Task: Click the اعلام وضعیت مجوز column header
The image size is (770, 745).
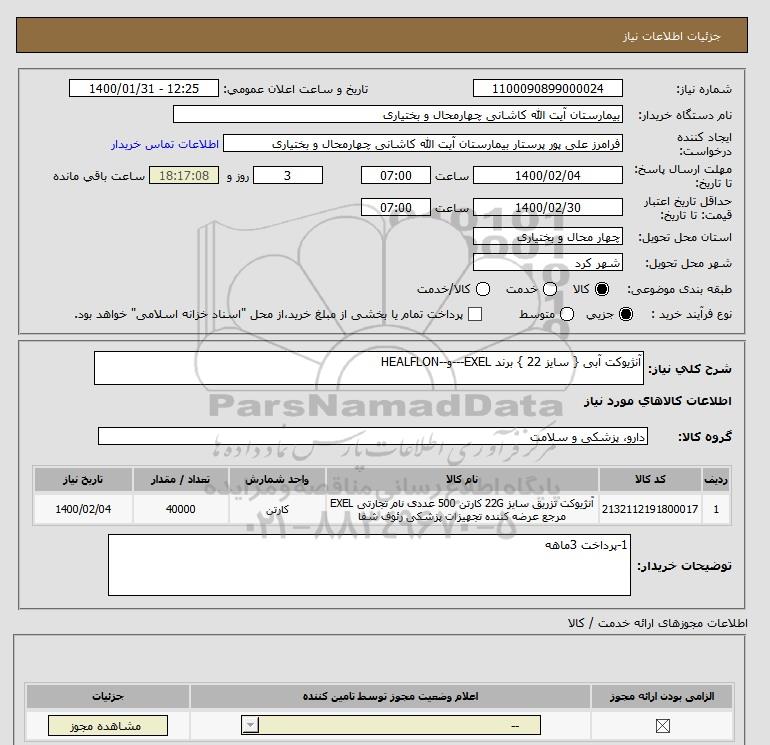Action: click(x=390, y=696)
